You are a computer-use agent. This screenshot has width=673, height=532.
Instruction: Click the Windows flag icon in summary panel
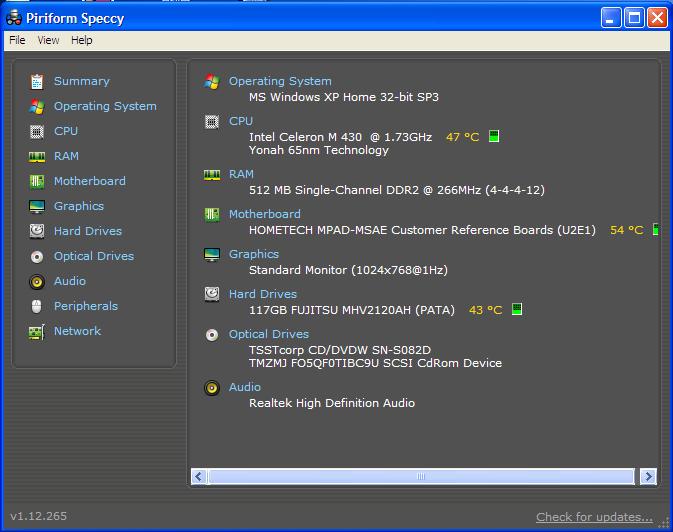coord(212,81)
